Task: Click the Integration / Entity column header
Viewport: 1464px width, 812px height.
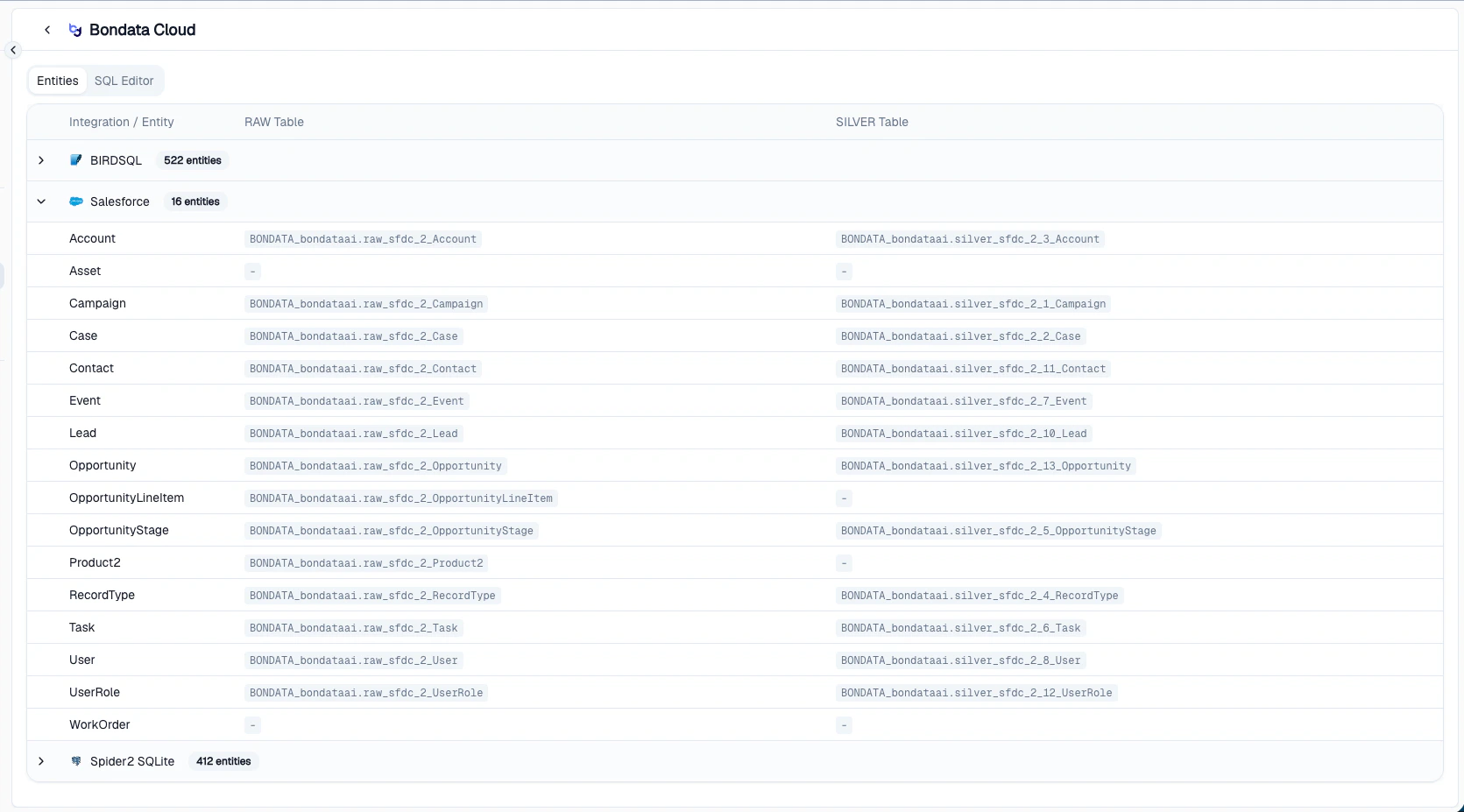Action: tap(122, 122)
